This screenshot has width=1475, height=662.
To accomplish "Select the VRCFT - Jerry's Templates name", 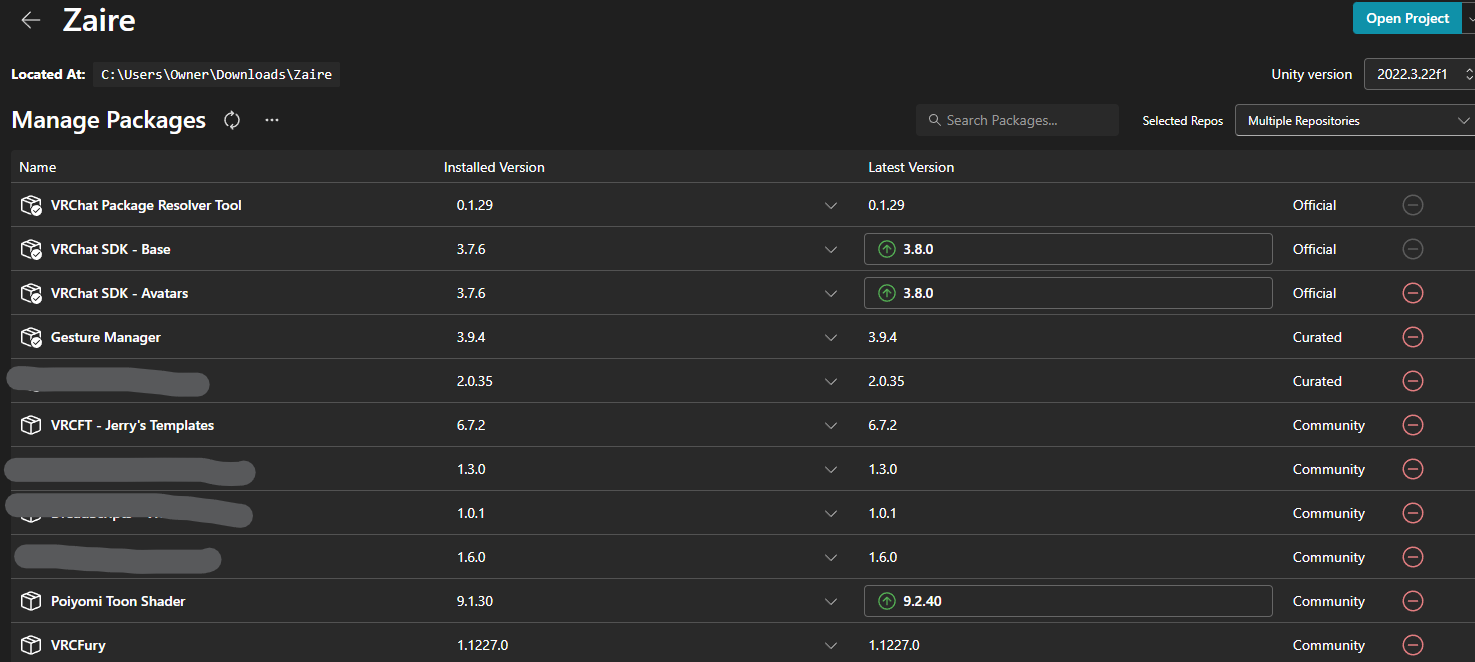I will 133,425.
